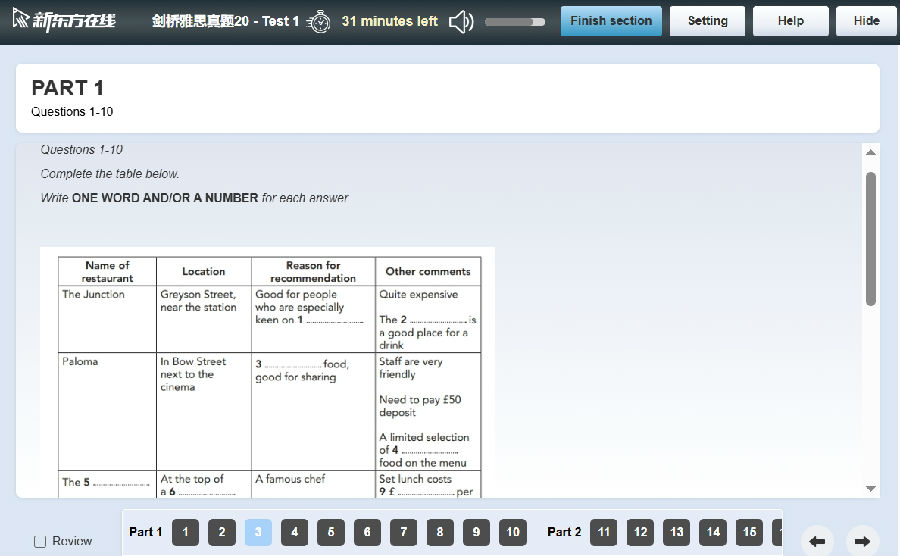The width and height of the screenshot is (900, 556).
Task: Click the Finish section button
Action: click(611, 21)
